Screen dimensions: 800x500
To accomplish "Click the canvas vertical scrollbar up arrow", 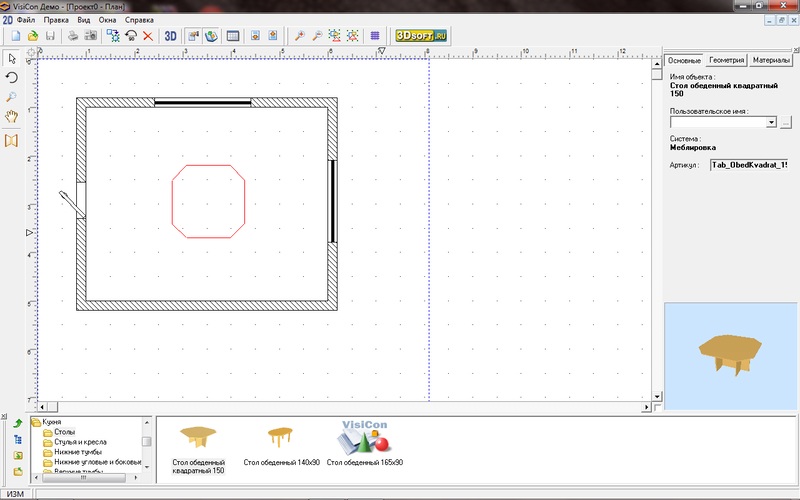I will [657, 64].
